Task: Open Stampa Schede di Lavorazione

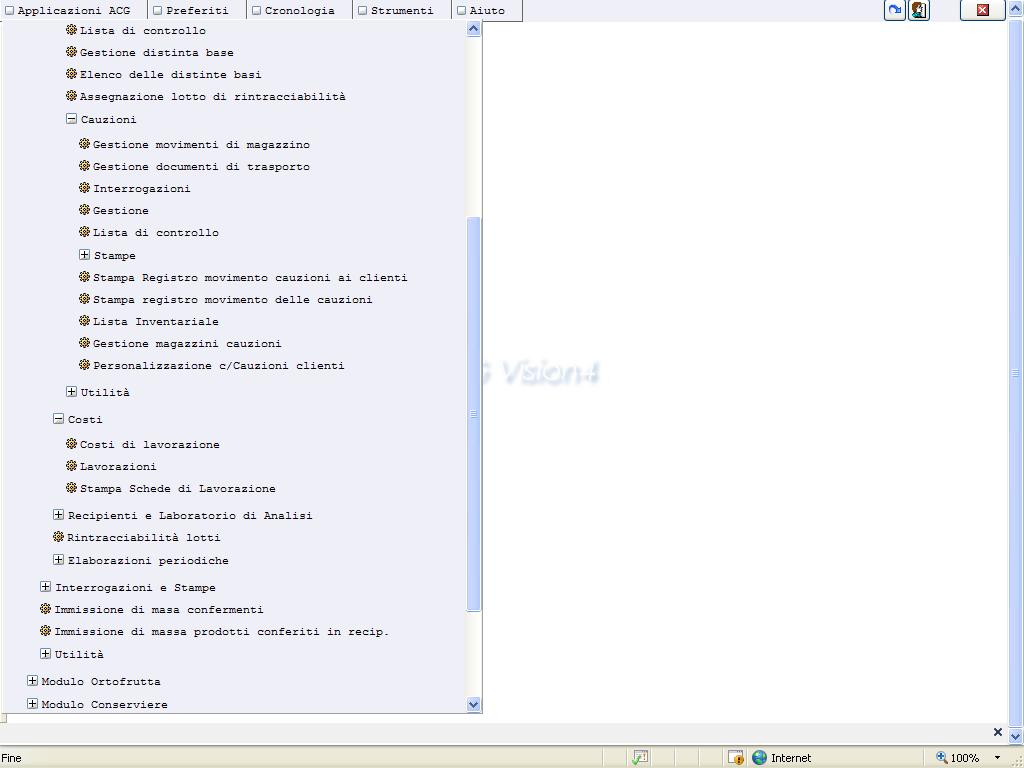Action: click(177, 489)
